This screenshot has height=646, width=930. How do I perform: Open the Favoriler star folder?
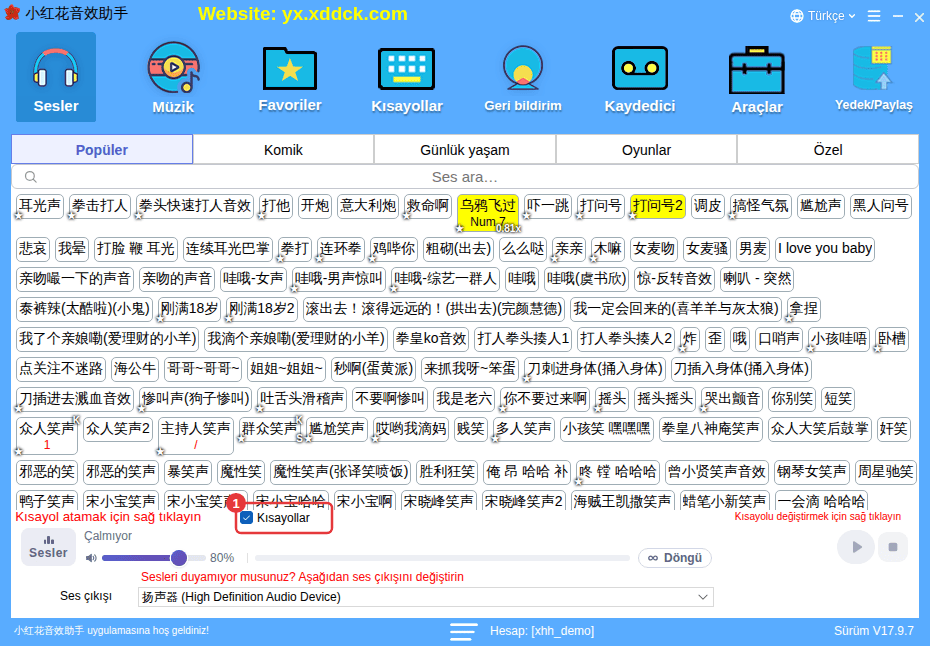(290, 77)
